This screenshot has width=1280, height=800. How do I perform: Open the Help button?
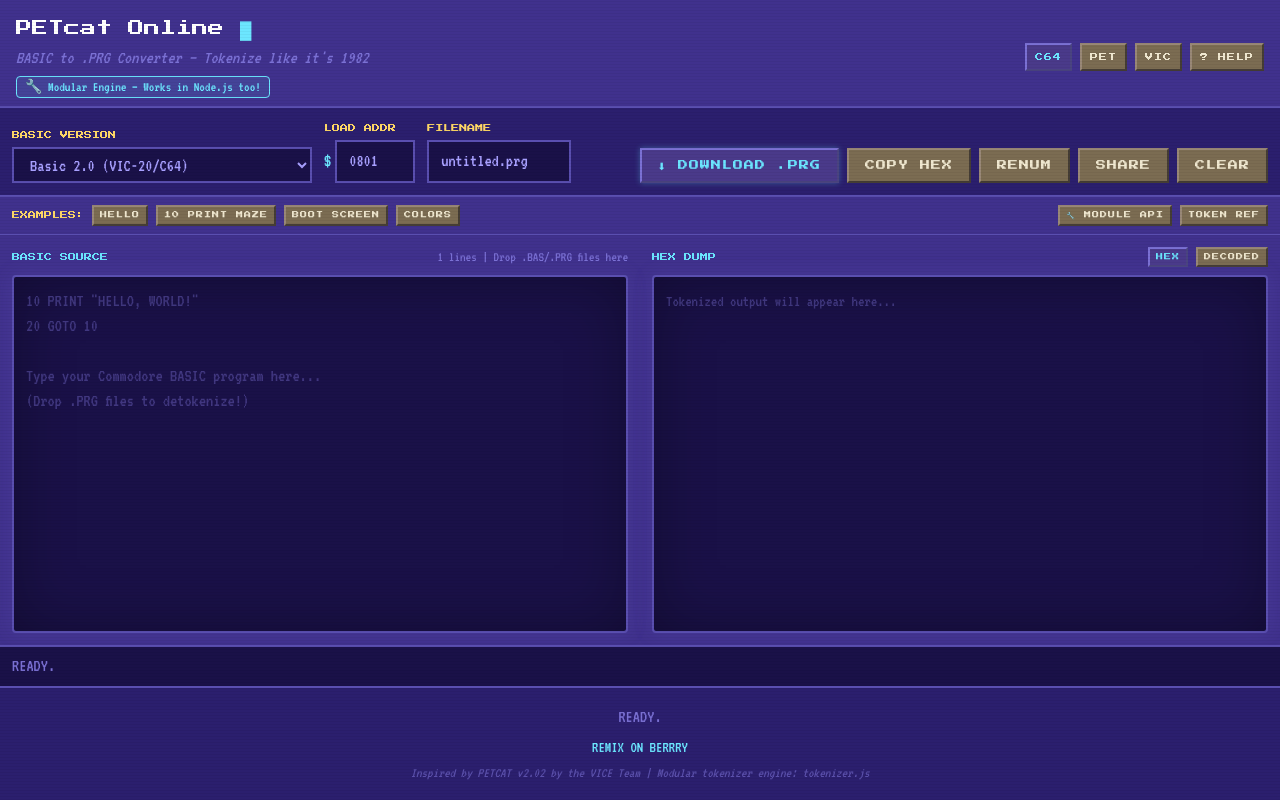pyautogui.click(x=1227, y=57)
